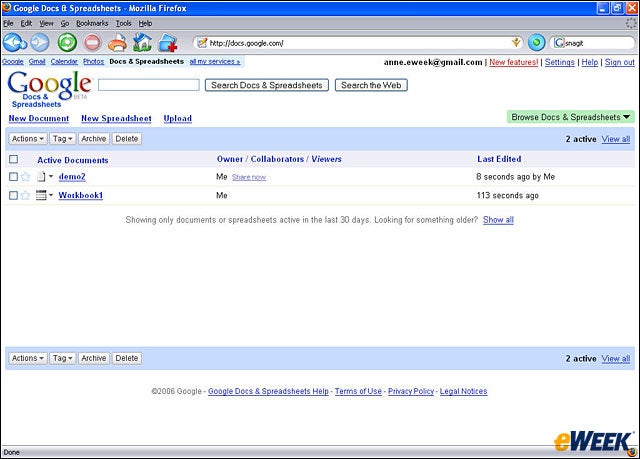Click the Google search engine icon in search box

(559, 43)
